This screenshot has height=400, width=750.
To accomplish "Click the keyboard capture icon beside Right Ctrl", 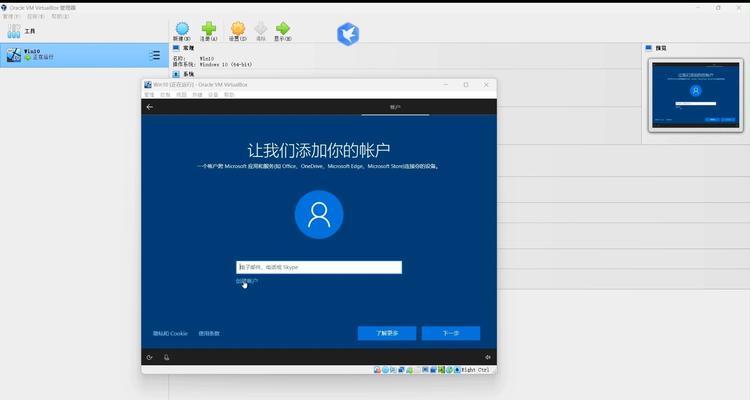I will pos(458,370).
